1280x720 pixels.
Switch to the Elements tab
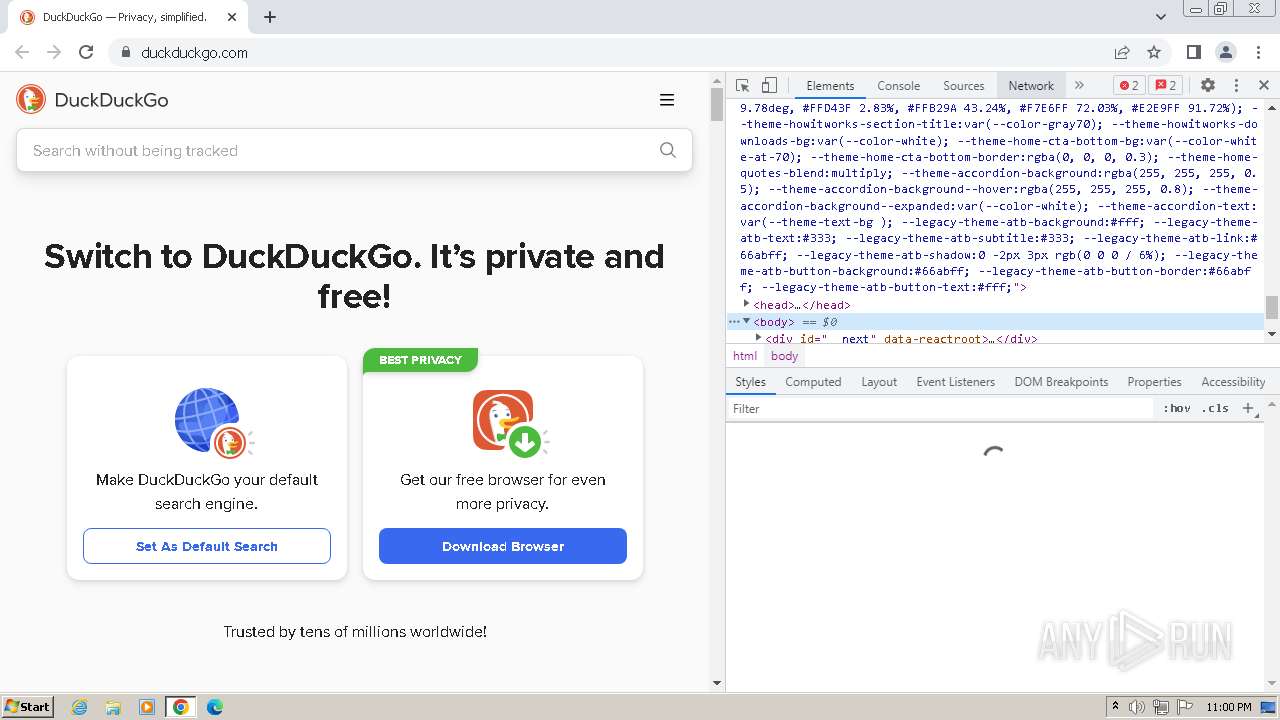point(830,85)
